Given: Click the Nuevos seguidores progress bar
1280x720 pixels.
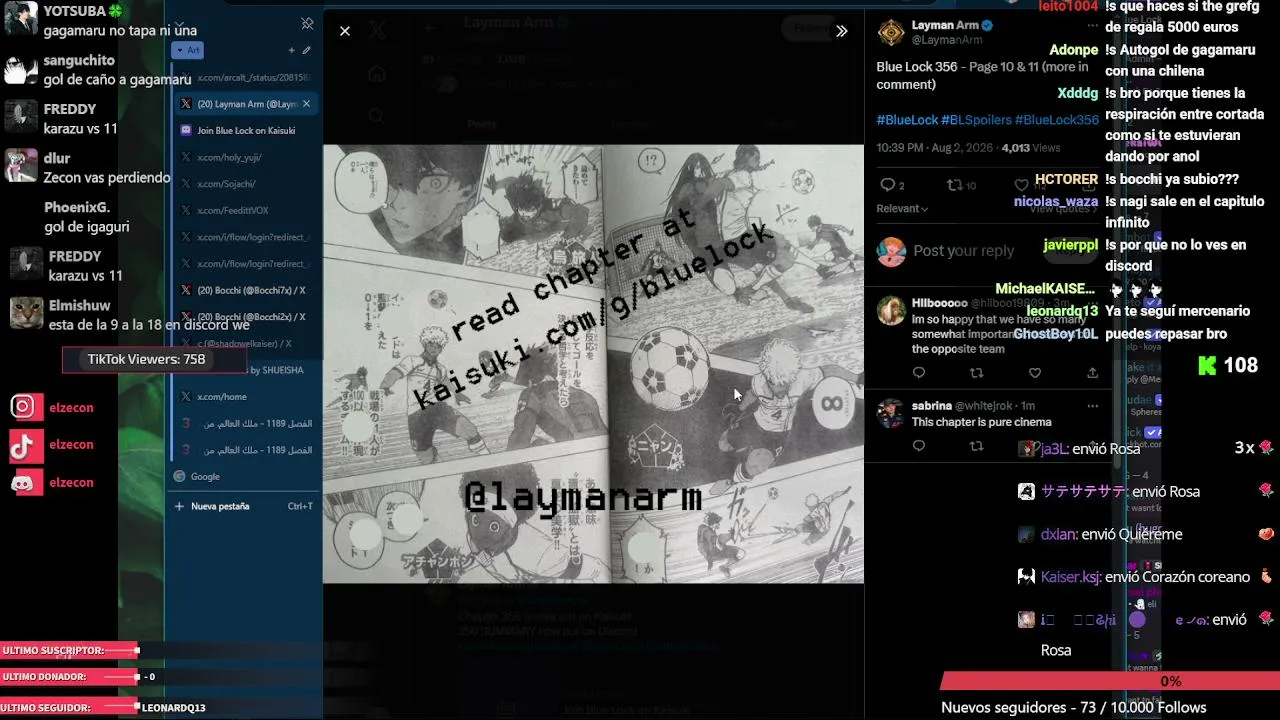Looking at the screenshot, I should click(1110, 681).
